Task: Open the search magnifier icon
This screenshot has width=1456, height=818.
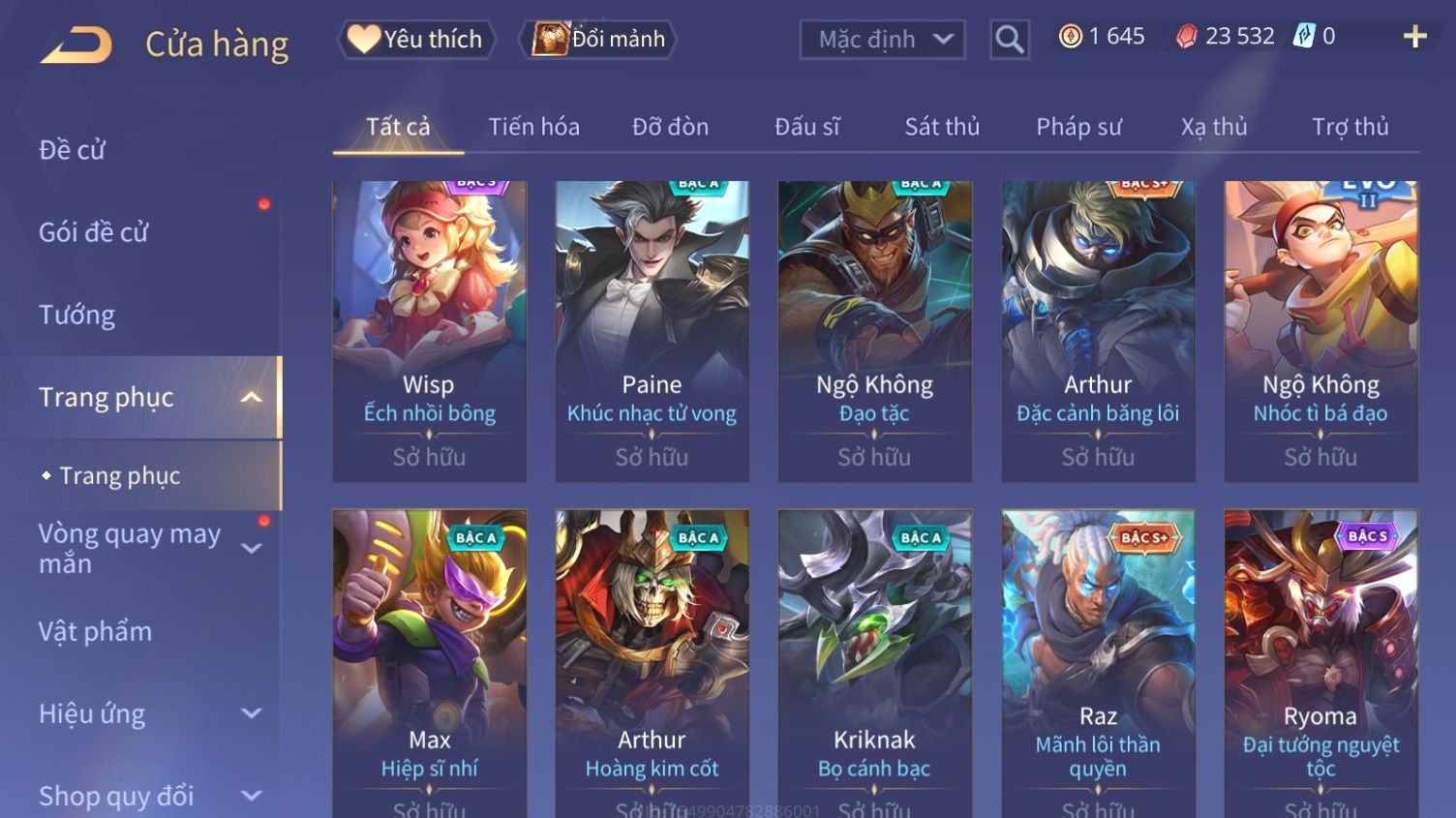Action: (x=1009, y=40)
